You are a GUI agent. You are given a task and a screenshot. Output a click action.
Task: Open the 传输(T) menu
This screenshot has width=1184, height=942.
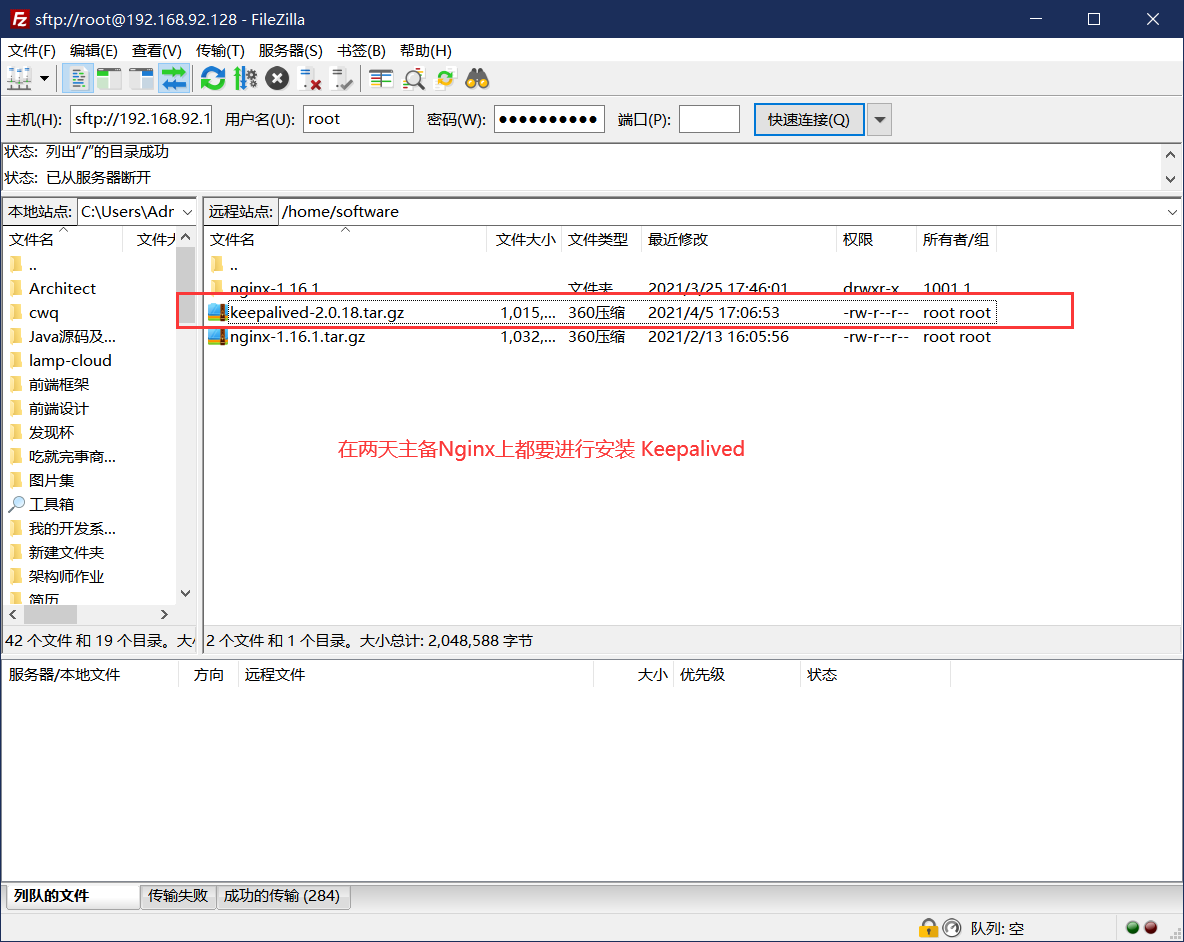[220, 51]
